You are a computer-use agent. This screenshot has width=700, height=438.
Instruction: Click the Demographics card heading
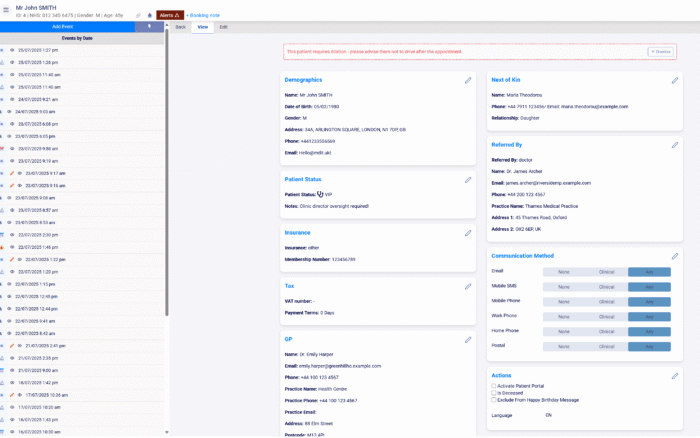[x=303, y=80]
